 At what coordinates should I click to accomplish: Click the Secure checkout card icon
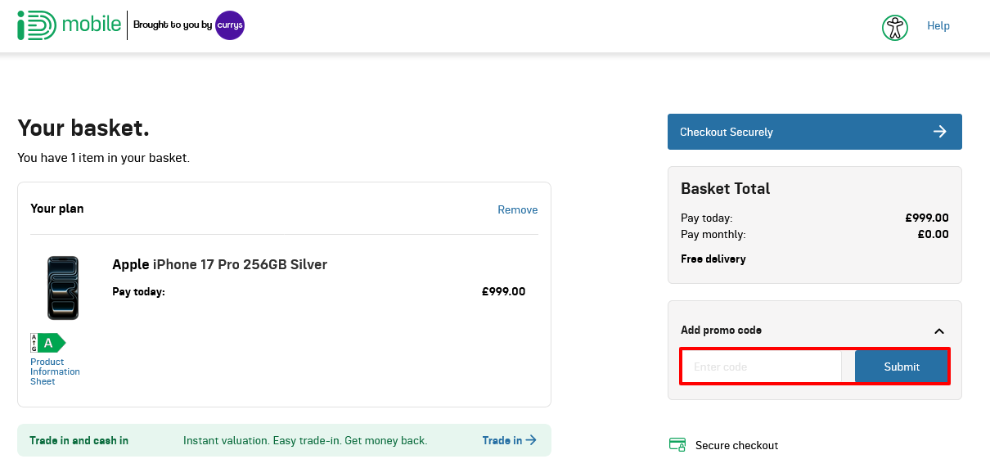[x=677, y=445]
